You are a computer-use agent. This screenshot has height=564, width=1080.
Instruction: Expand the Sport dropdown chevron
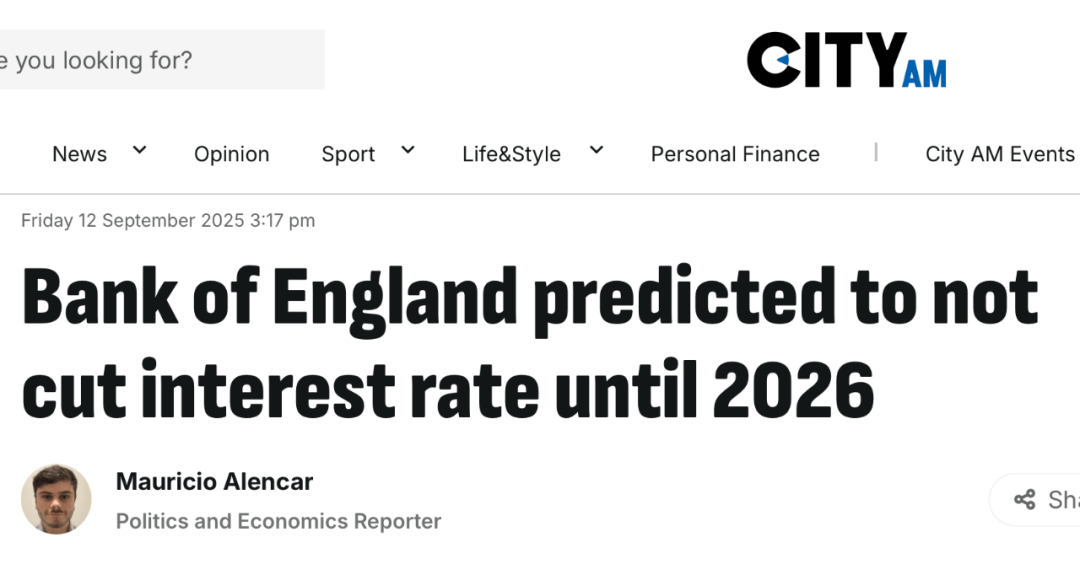coord(407,151)
